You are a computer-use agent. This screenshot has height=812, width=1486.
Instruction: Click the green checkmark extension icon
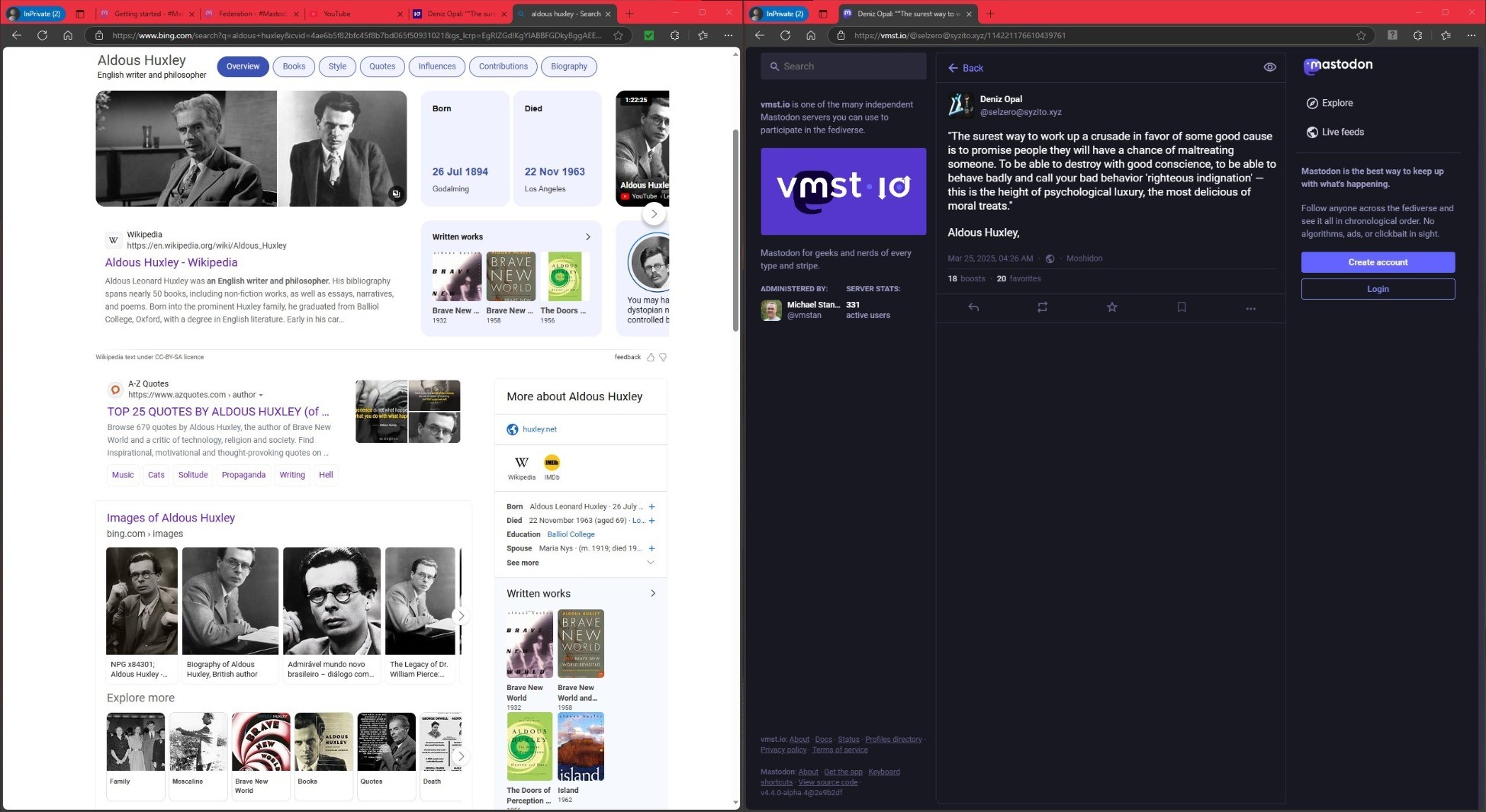point(649,35)
